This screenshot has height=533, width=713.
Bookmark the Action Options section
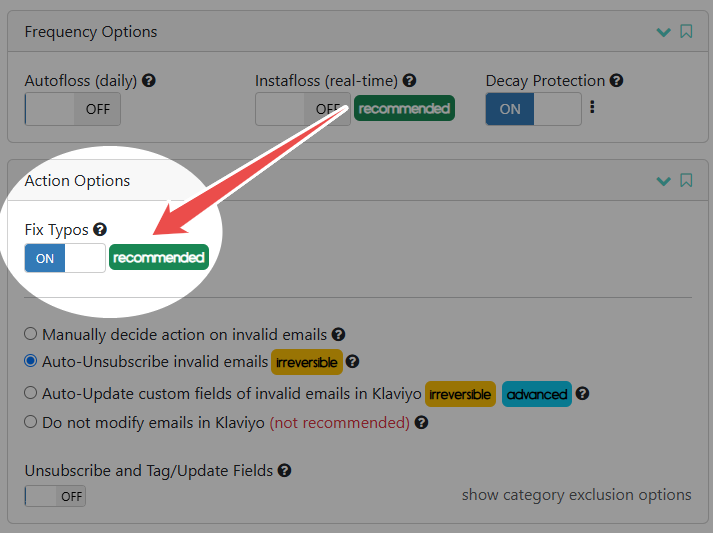point(686,181)
